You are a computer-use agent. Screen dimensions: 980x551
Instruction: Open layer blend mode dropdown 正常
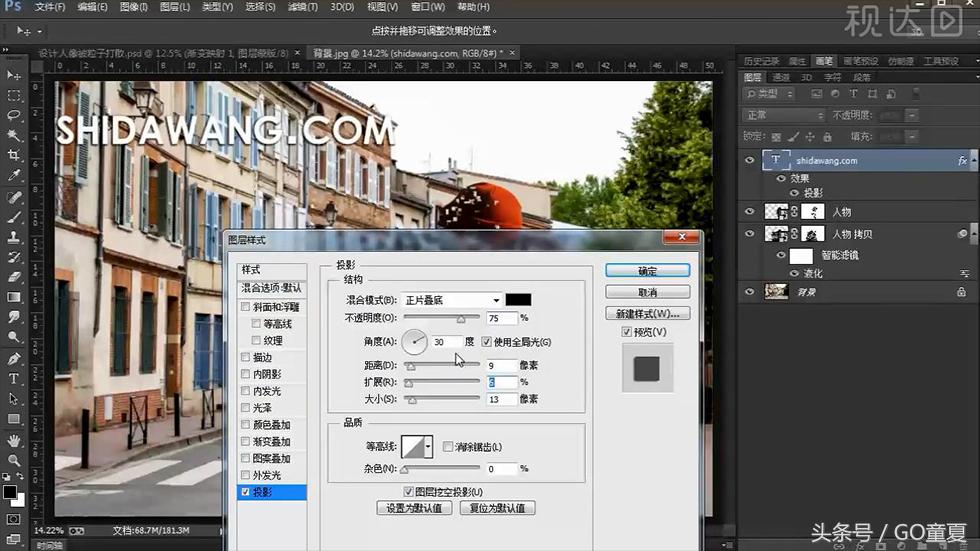784,116
